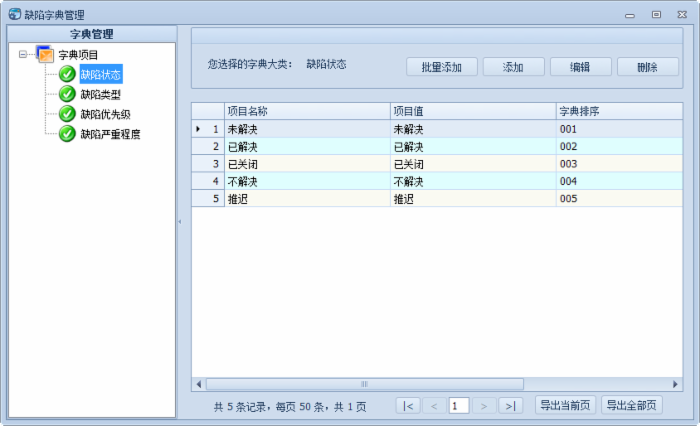Click the 批量添加 button
The image size is (700, 426).
[x=441, y=67]
